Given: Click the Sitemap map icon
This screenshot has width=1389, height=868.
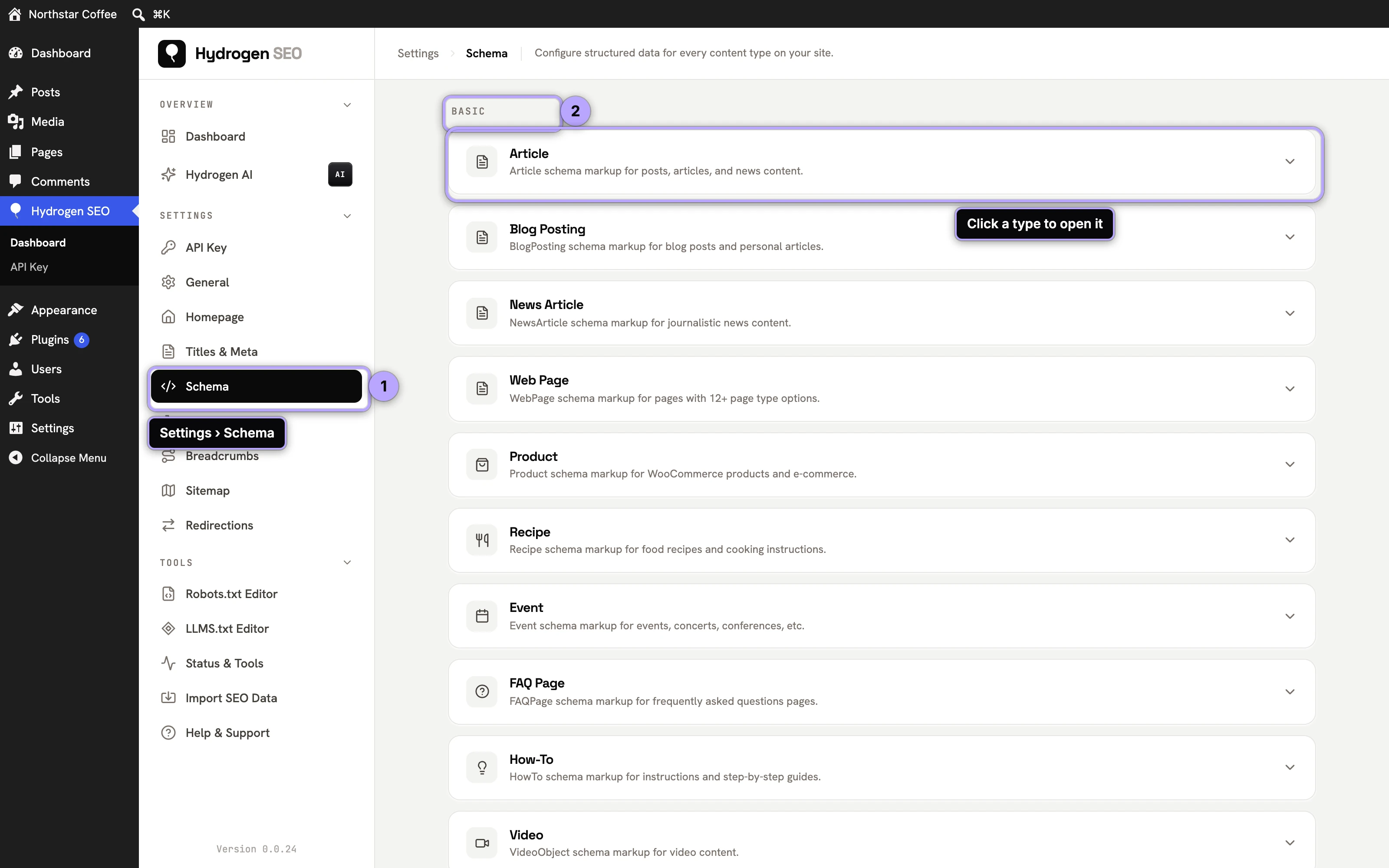Looking at the screenshot, I should click(168, 490).
